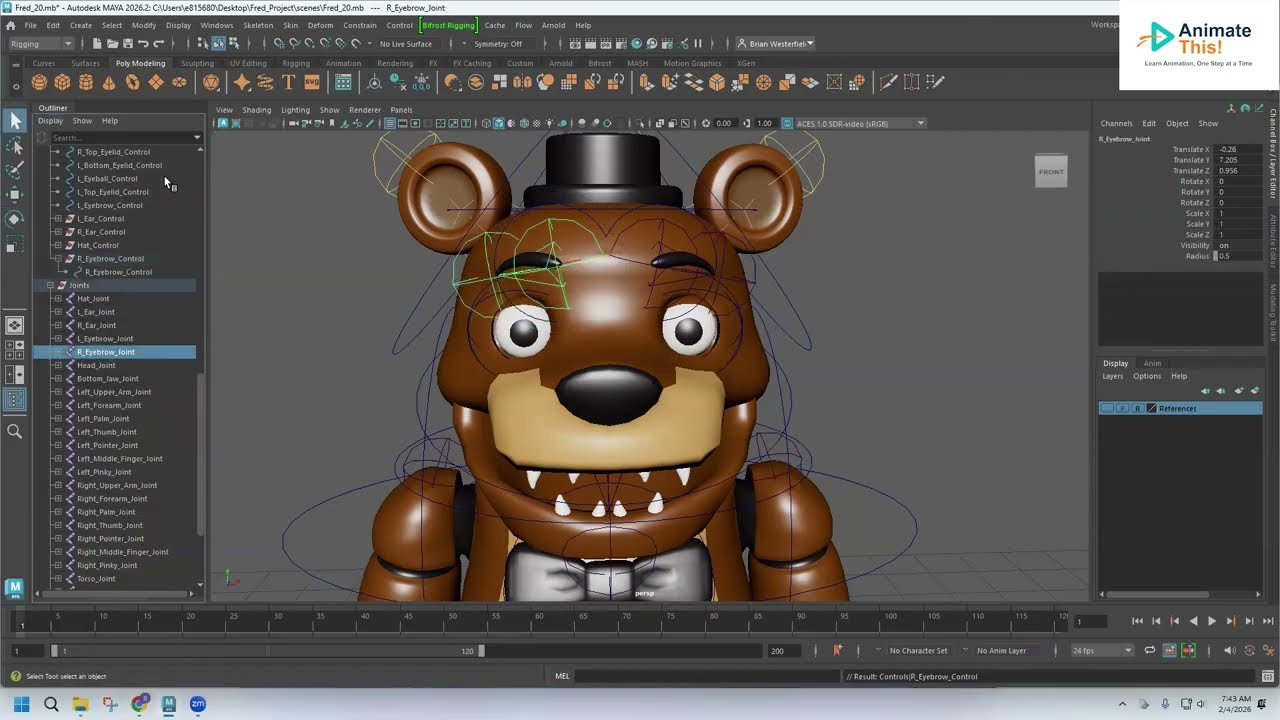The width and height of the screenshot is (1280, 720).
Task: Click the FRONT view cube face
Action: point(1051,171)
